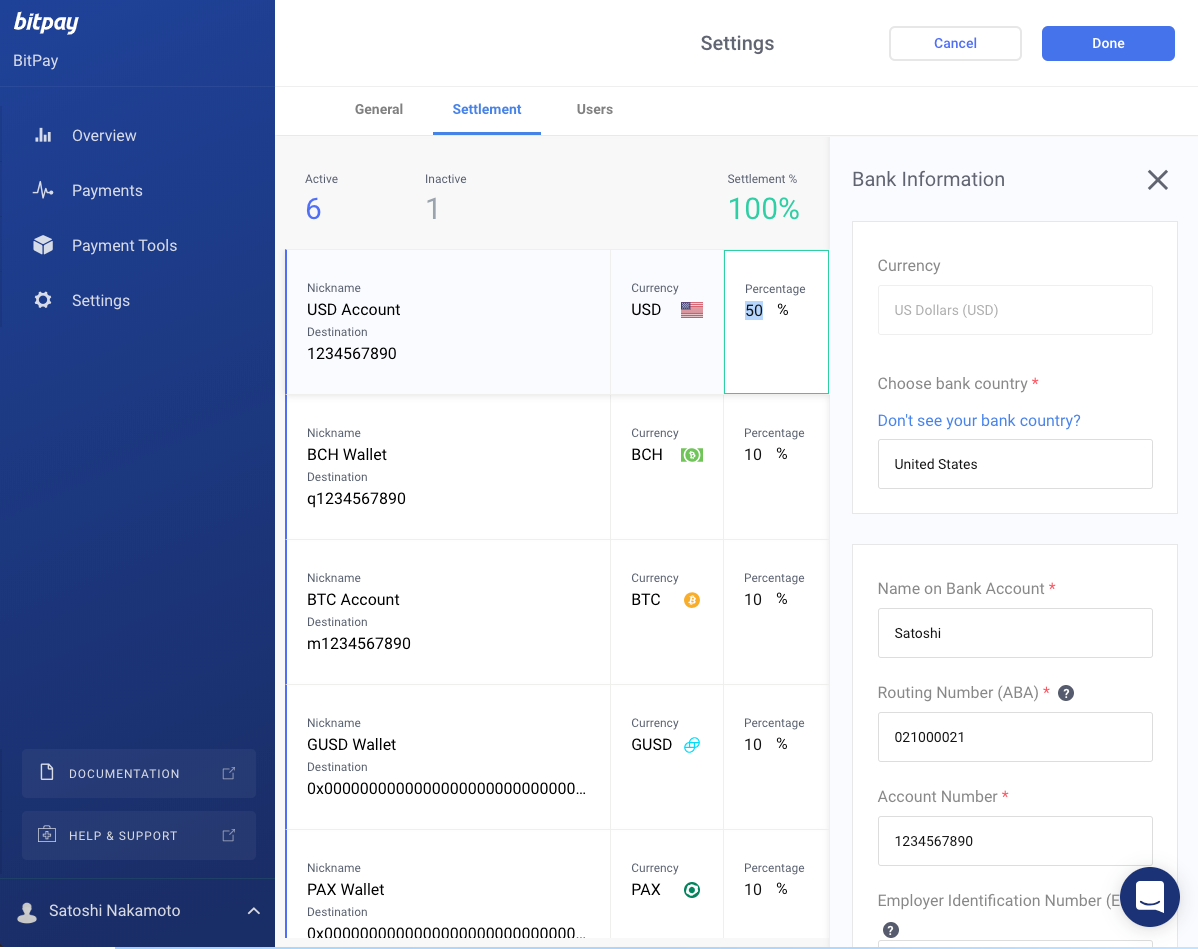Click the US flag next to USD
This screenshot has width=1198, height=949.
point(692,309)
